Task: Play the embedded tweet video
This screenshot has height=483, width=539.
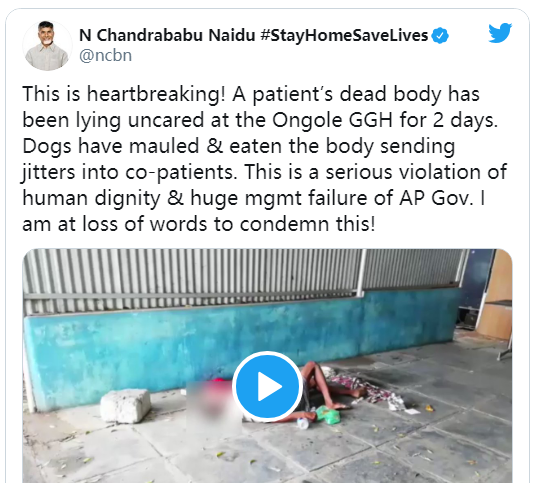Action: tap(267, 386)
